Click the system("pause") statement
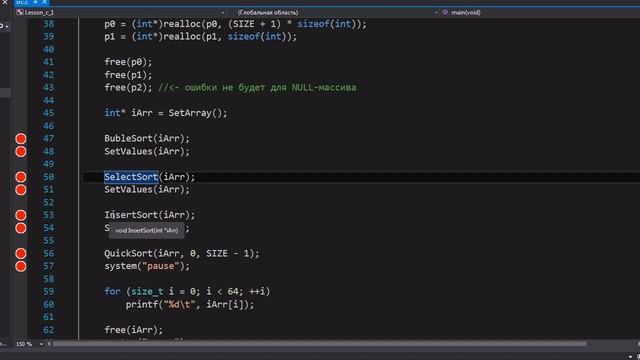Image resolution: width=640 pixels, height=360 pixels. pyautogui.click(x=147, y=266)
